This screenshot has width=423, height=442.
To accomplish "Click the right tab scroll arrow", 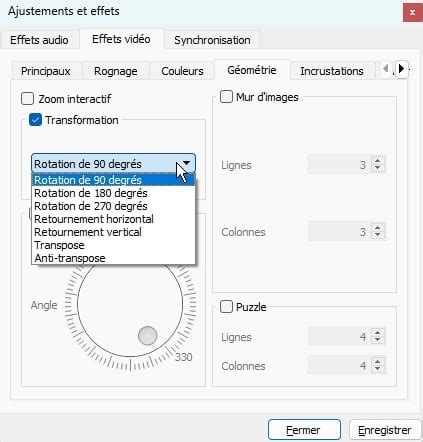I will 402,69.
